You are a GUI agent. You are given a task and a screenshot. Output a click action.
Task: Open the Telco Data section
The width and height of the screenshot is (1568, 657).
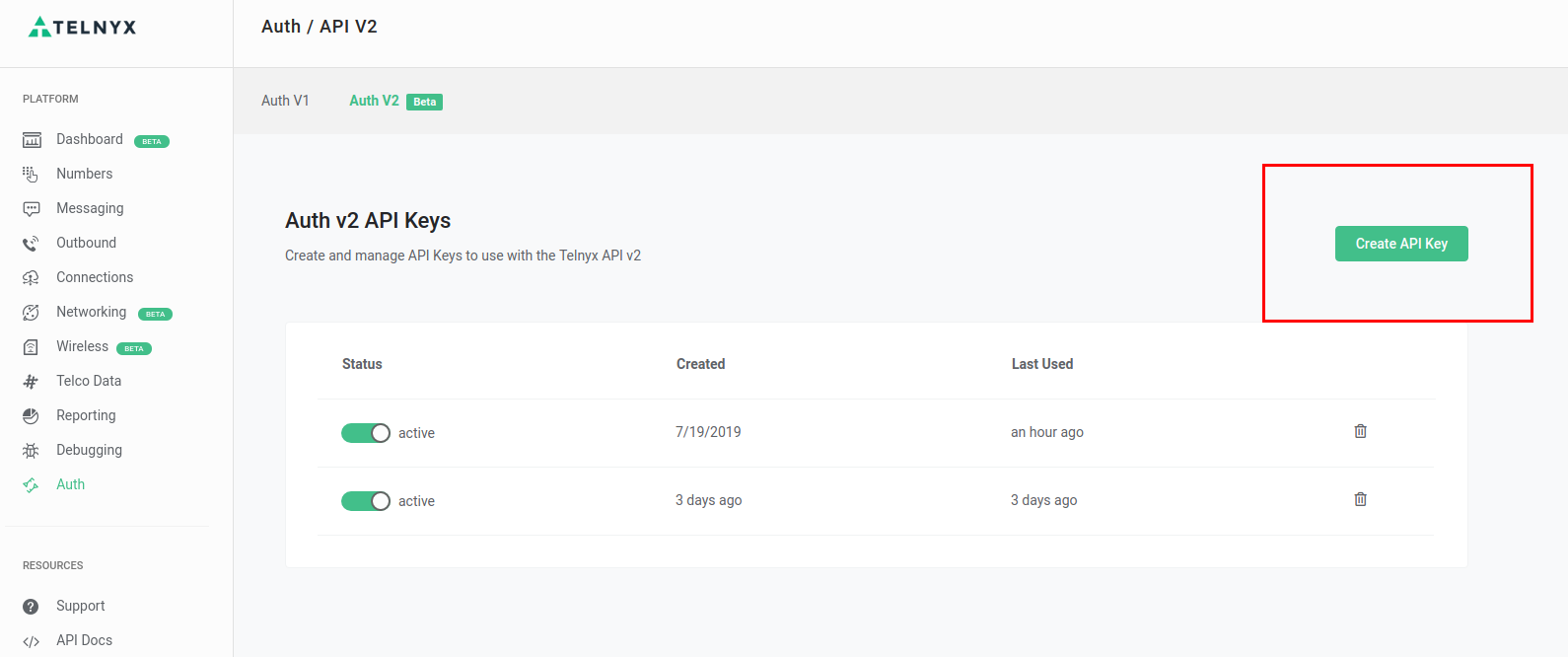(x=89, y=381)
